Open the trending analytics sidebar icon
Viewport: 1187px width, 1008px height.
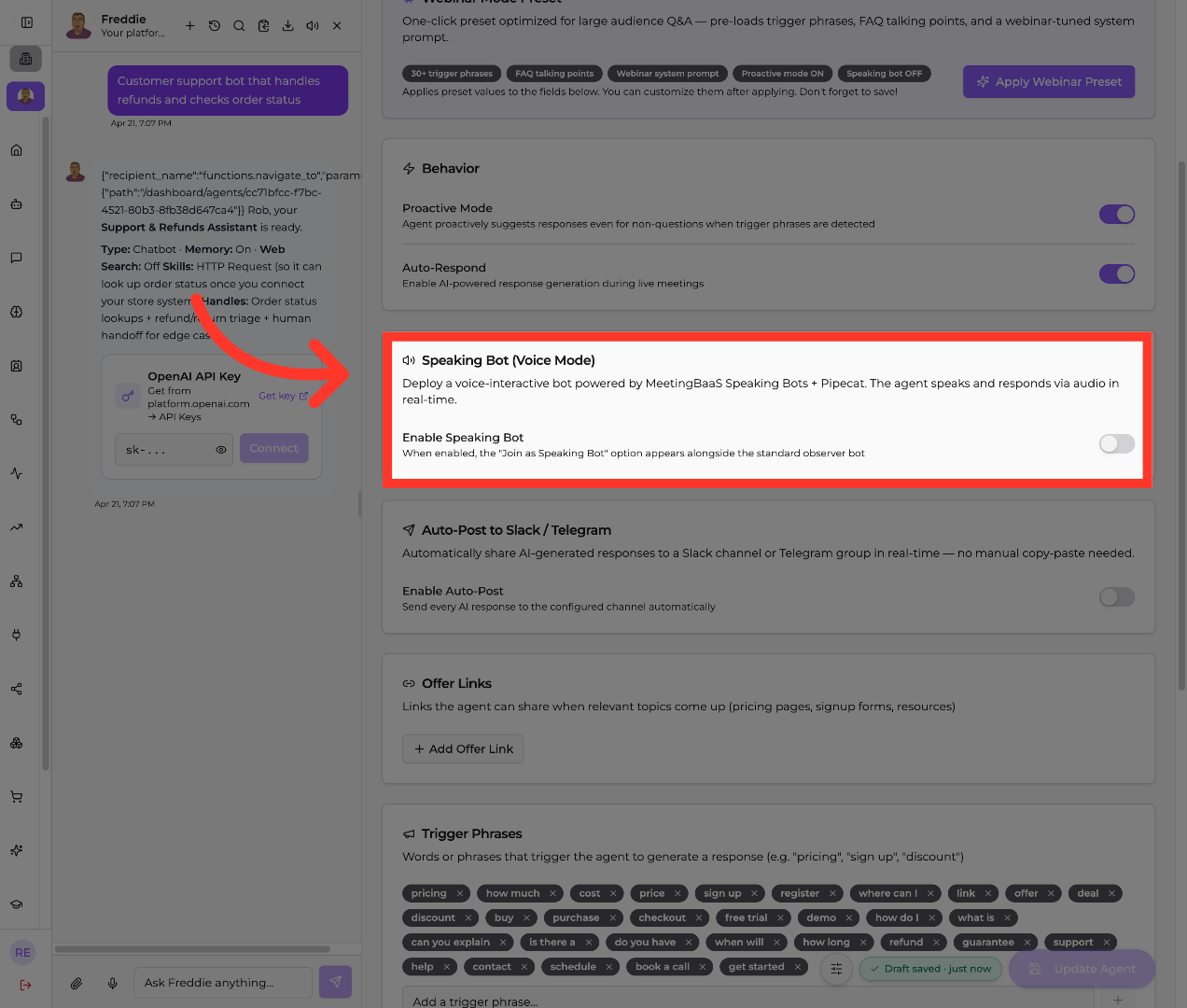point(17,527)
